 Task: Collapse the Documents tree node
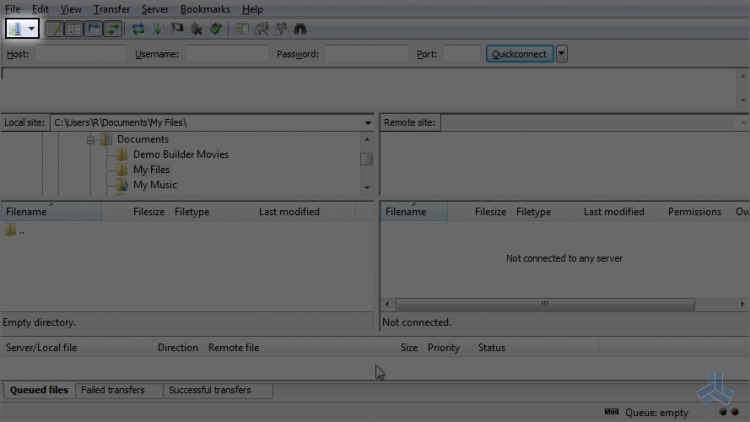coord(90,140)
